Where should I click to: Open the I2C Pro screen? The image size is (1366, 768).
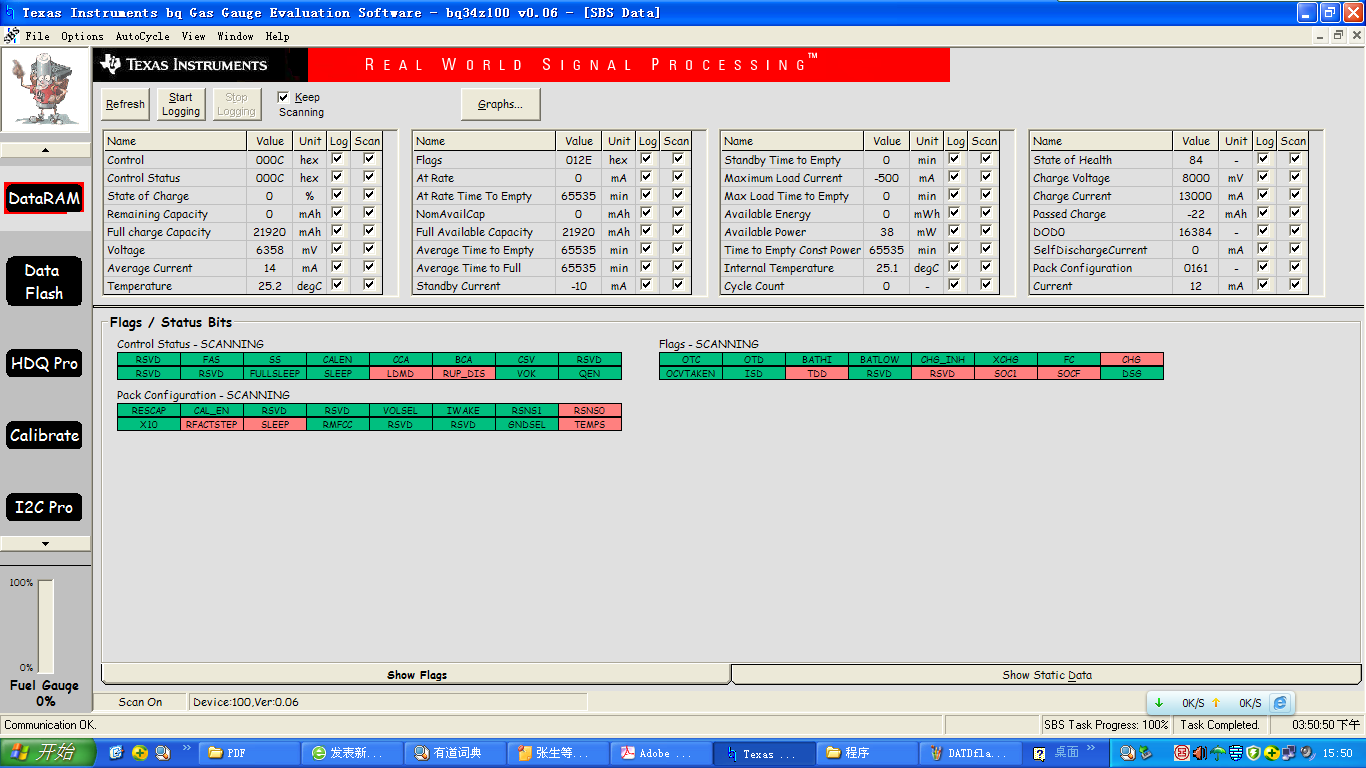(44, 507)
